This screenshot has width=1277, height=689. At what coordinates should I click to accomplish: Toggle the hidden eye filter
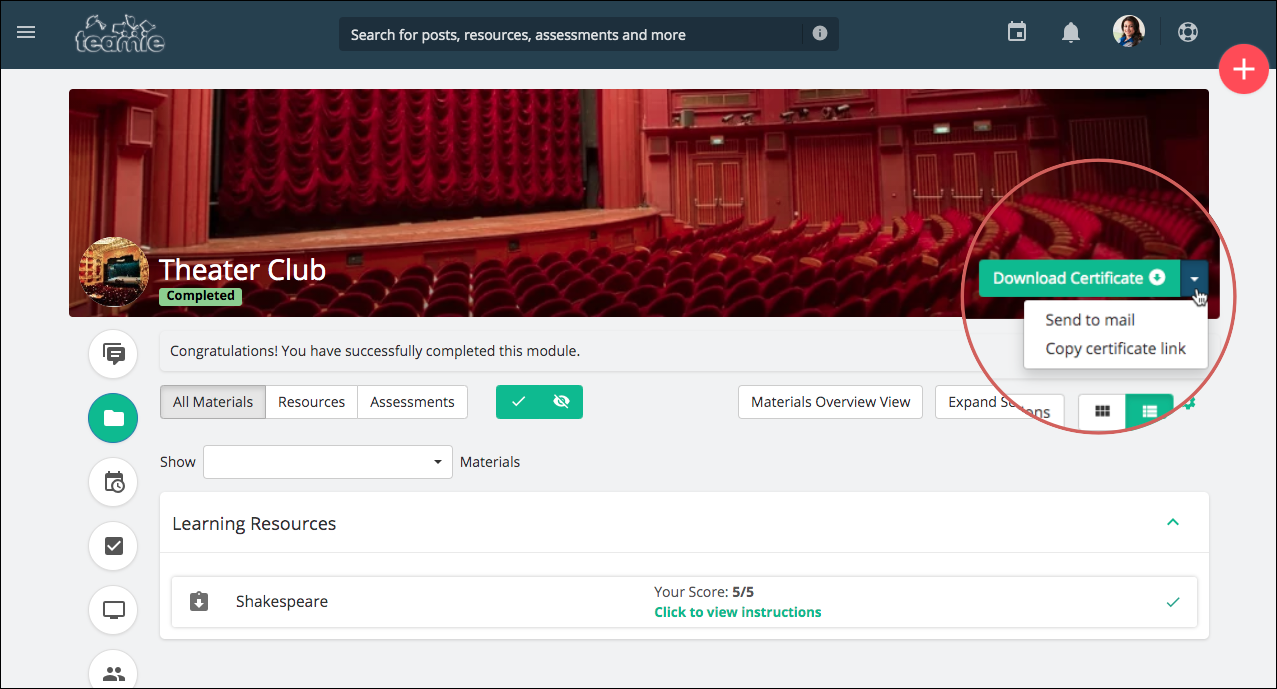tap(561, 402)
